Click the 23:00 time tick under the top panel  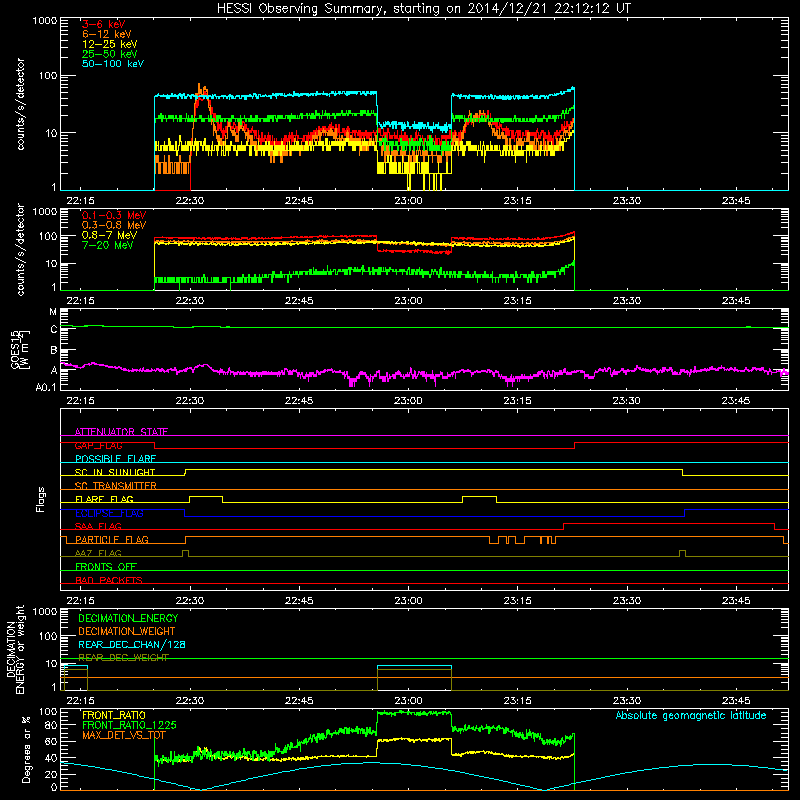(x=408, y=201)
